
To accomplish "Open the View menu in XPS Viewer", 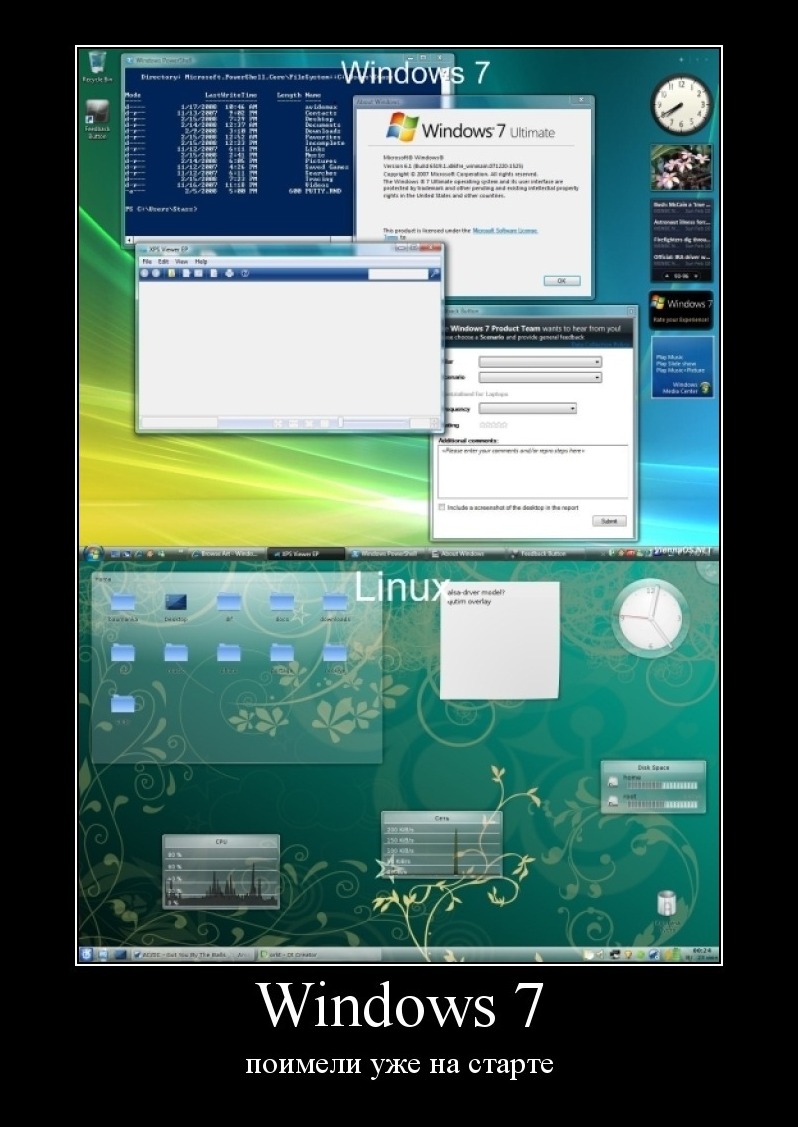I will coord(182,262).
